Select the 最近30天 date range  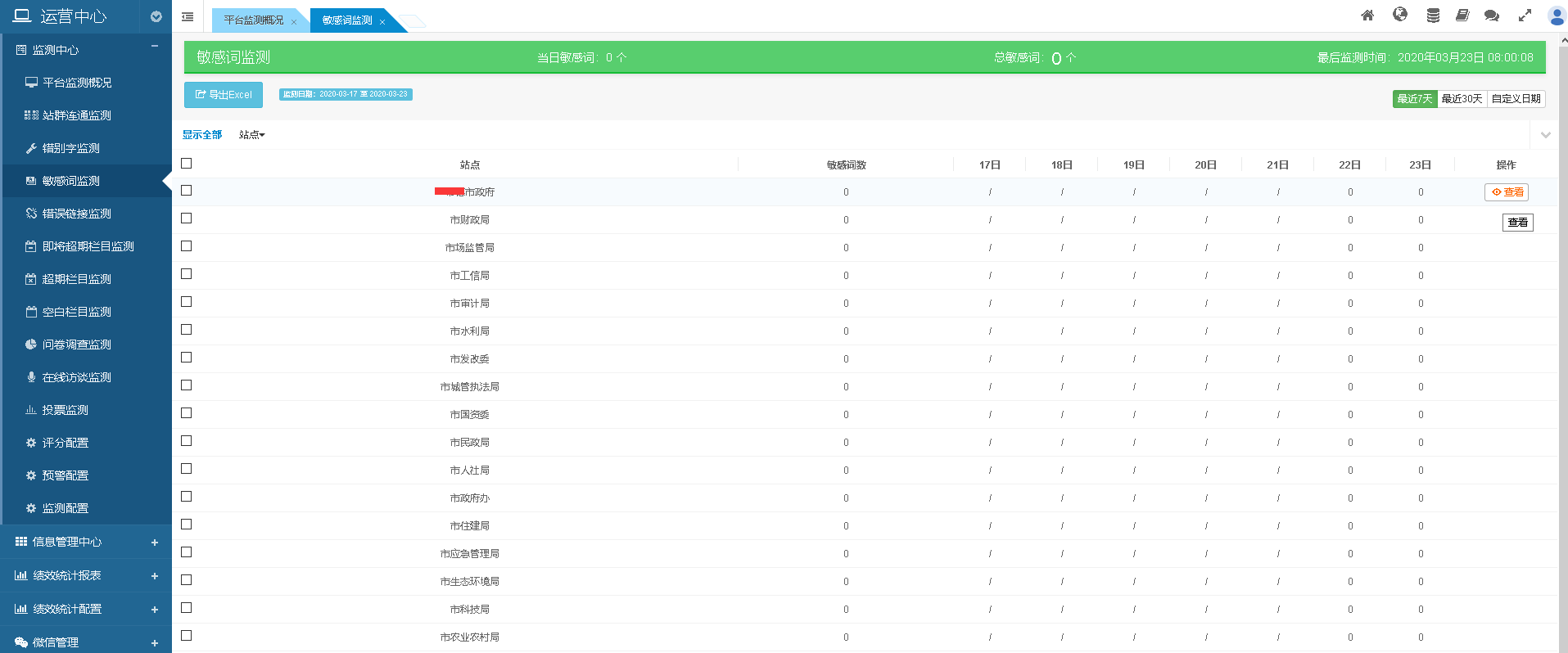point(1462,99)
